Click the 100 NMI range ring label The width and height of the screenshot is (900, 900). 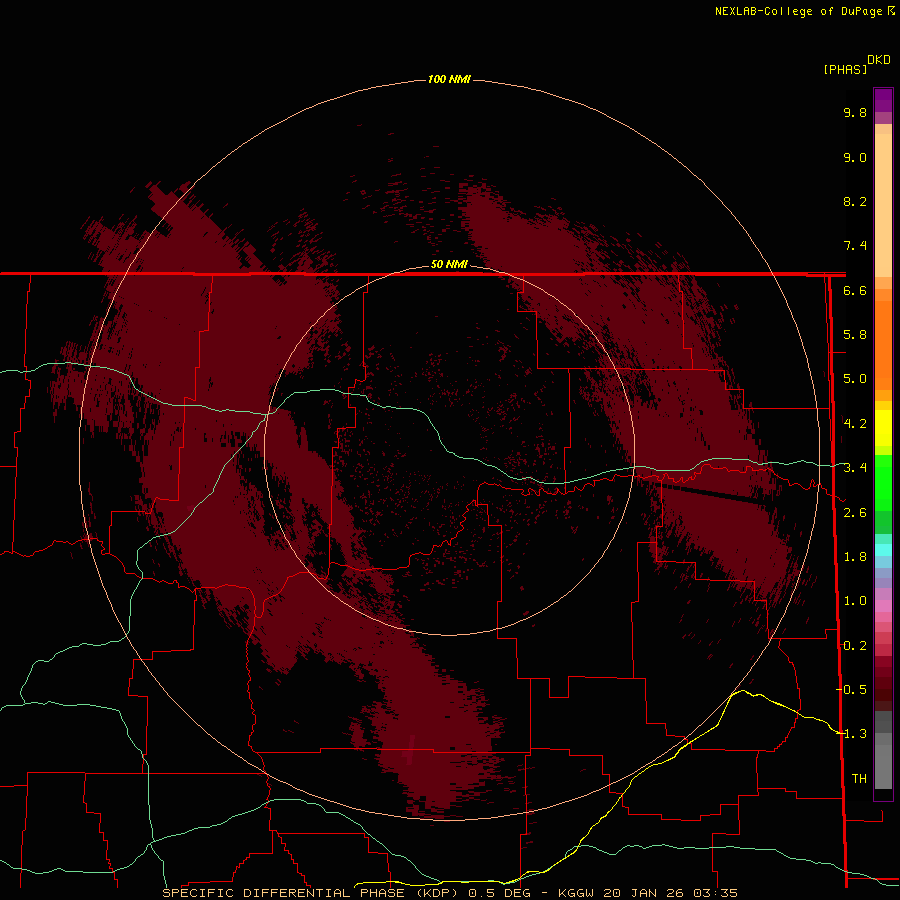pyautogui.click(x=449, y=79)
